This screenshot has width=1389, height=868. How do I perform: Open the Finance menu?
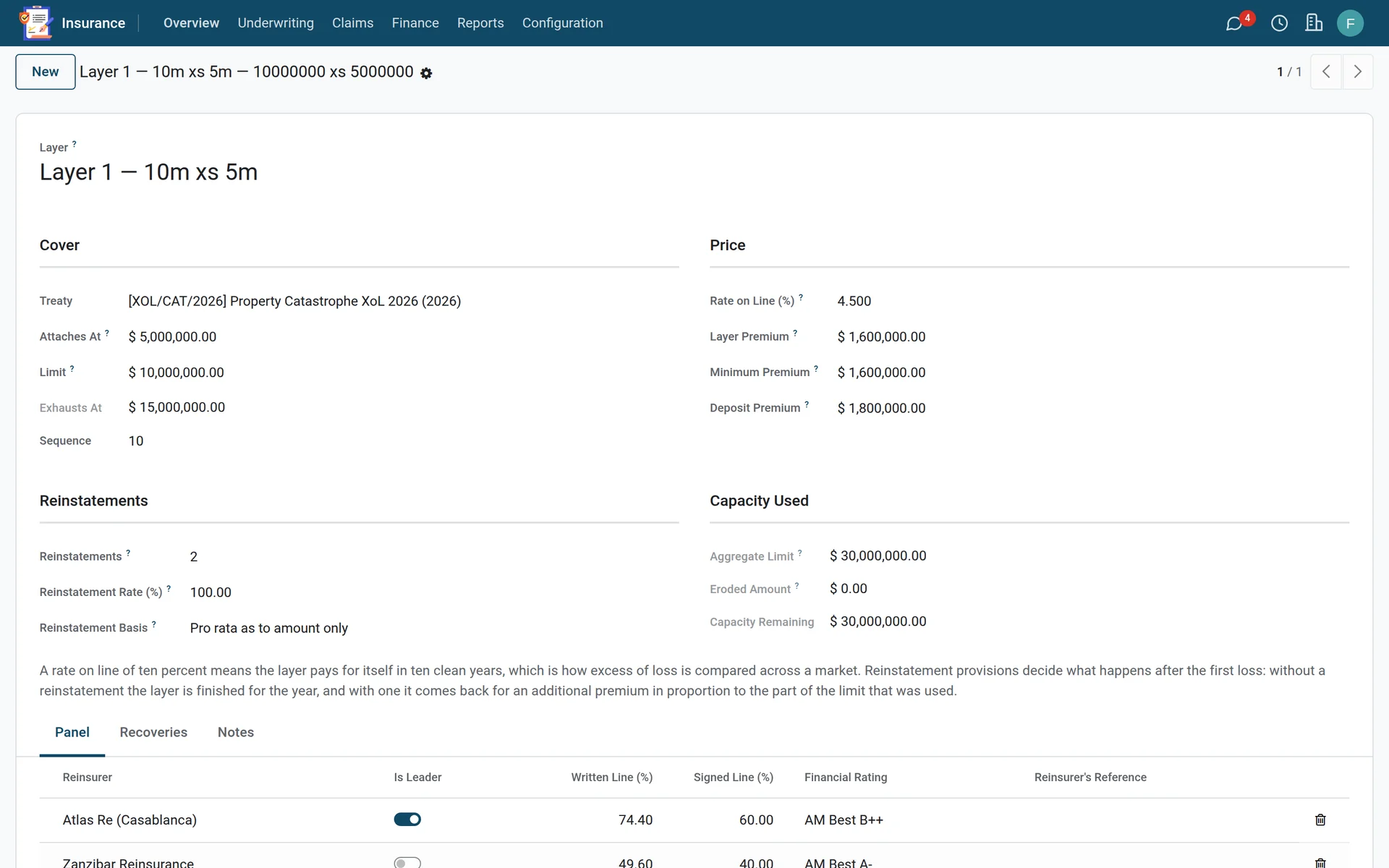[x=415, y=23]
